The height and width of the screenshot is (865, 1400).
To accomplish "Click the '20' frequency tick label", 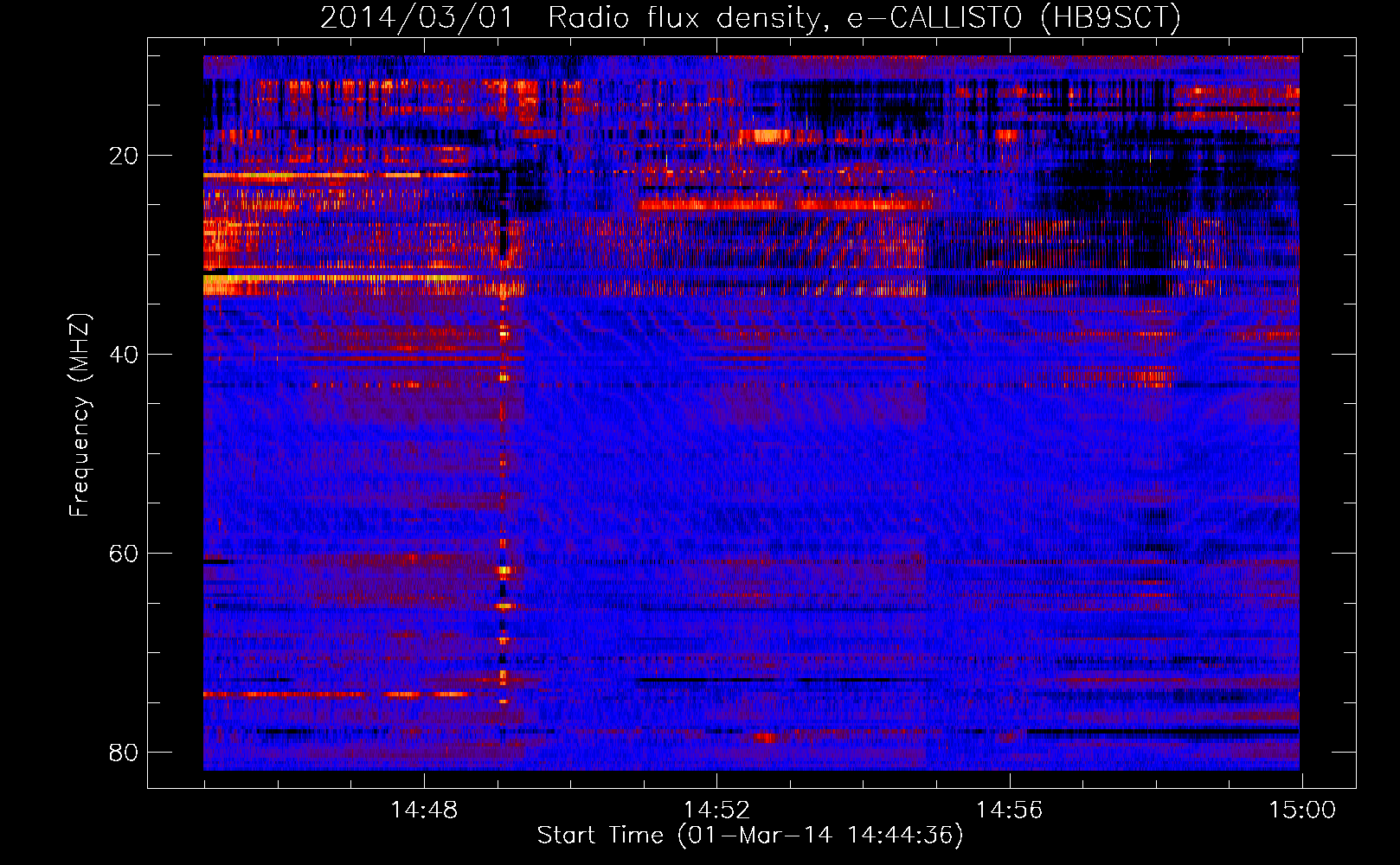I will [124, 156].
